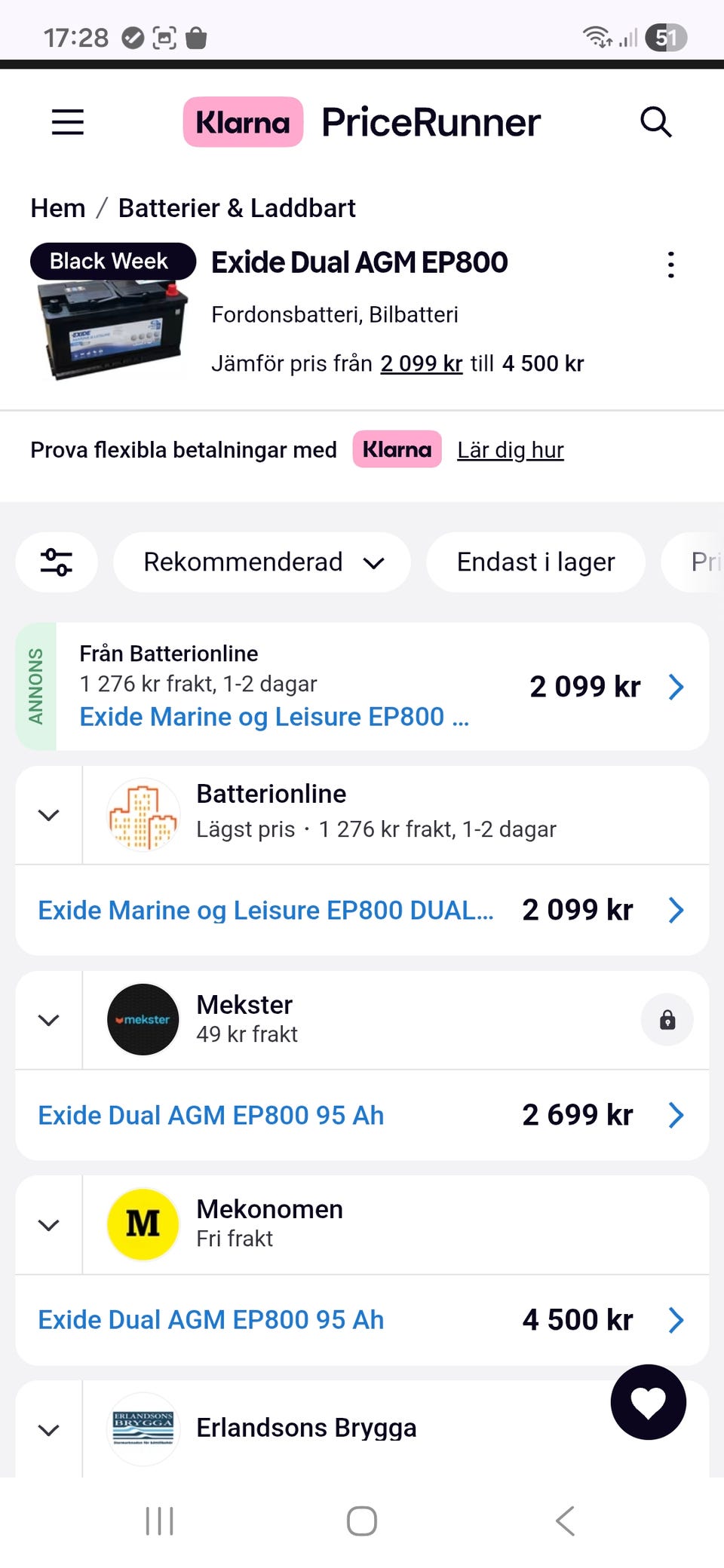Tap the search magnifier icon
This screenshot has height=1568, width=724.
point(655,122)
